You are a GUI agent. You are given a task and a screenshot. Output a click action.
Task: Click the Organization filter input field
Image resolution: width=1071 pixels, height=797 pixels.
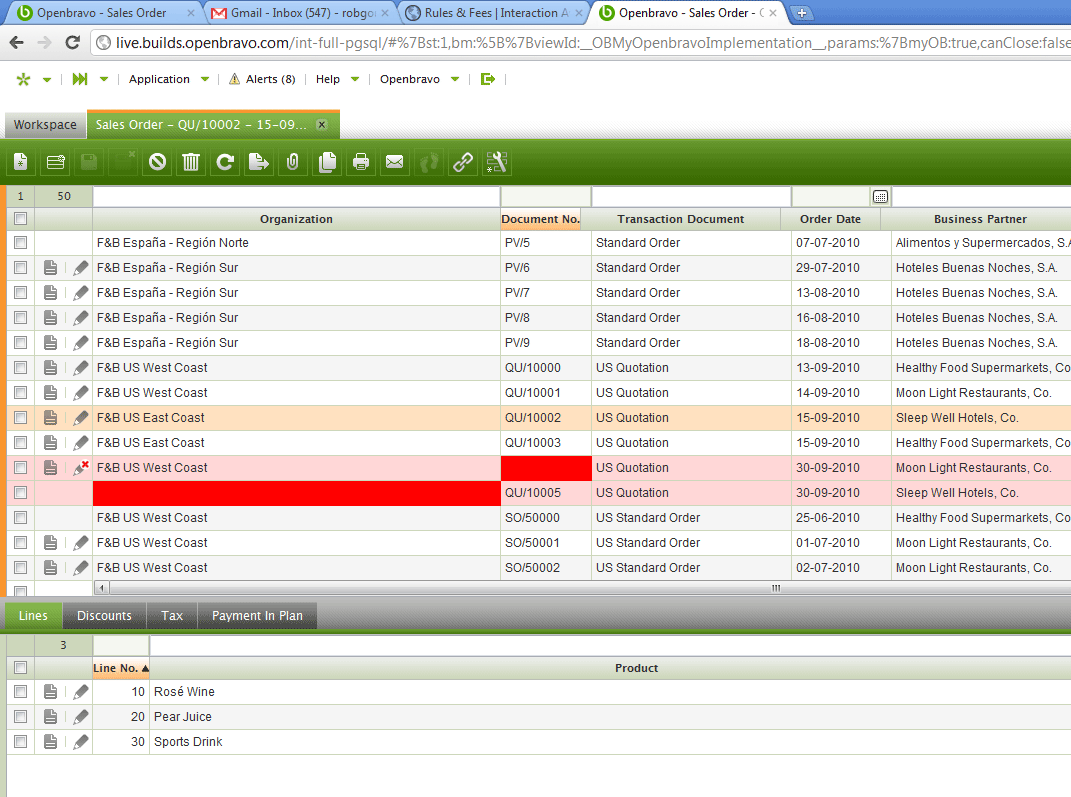point(296,197)
